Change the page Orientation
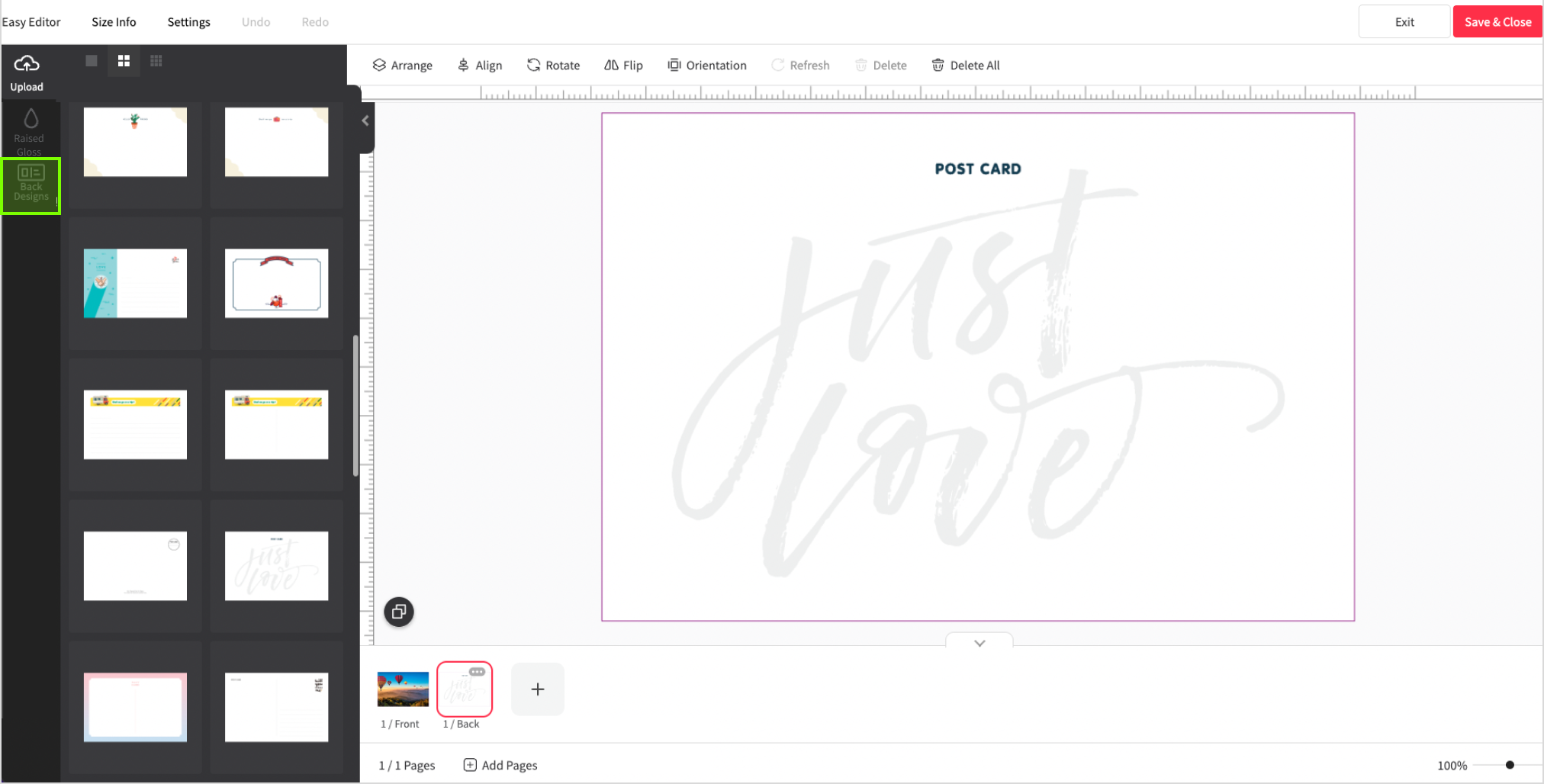Image resolution: width=1544 pixels, height=784 pixels. pyautogui.click(x=707, y=66)
